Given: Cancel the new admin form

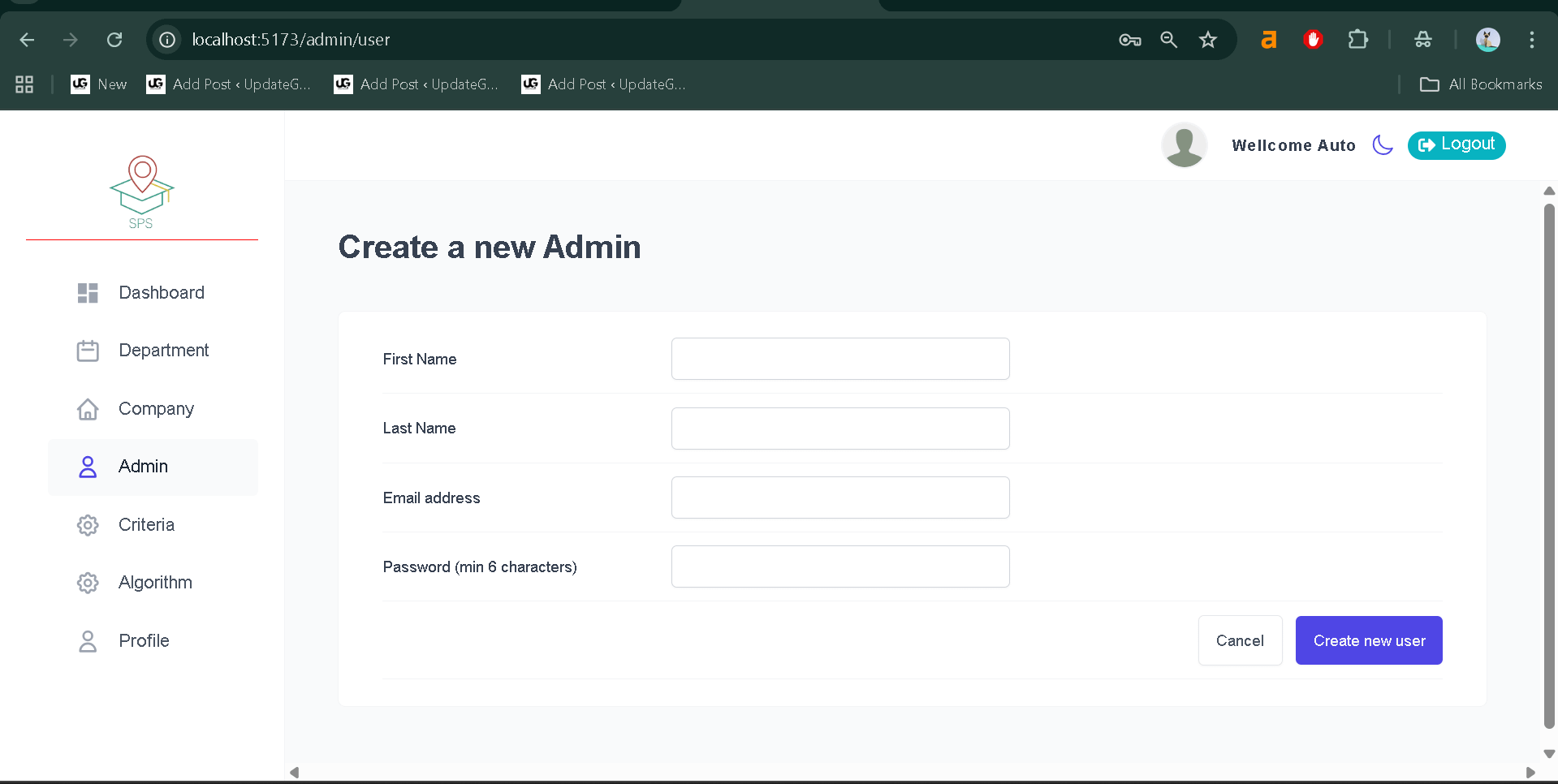Looking at the screenshot, I should 1239,640.
